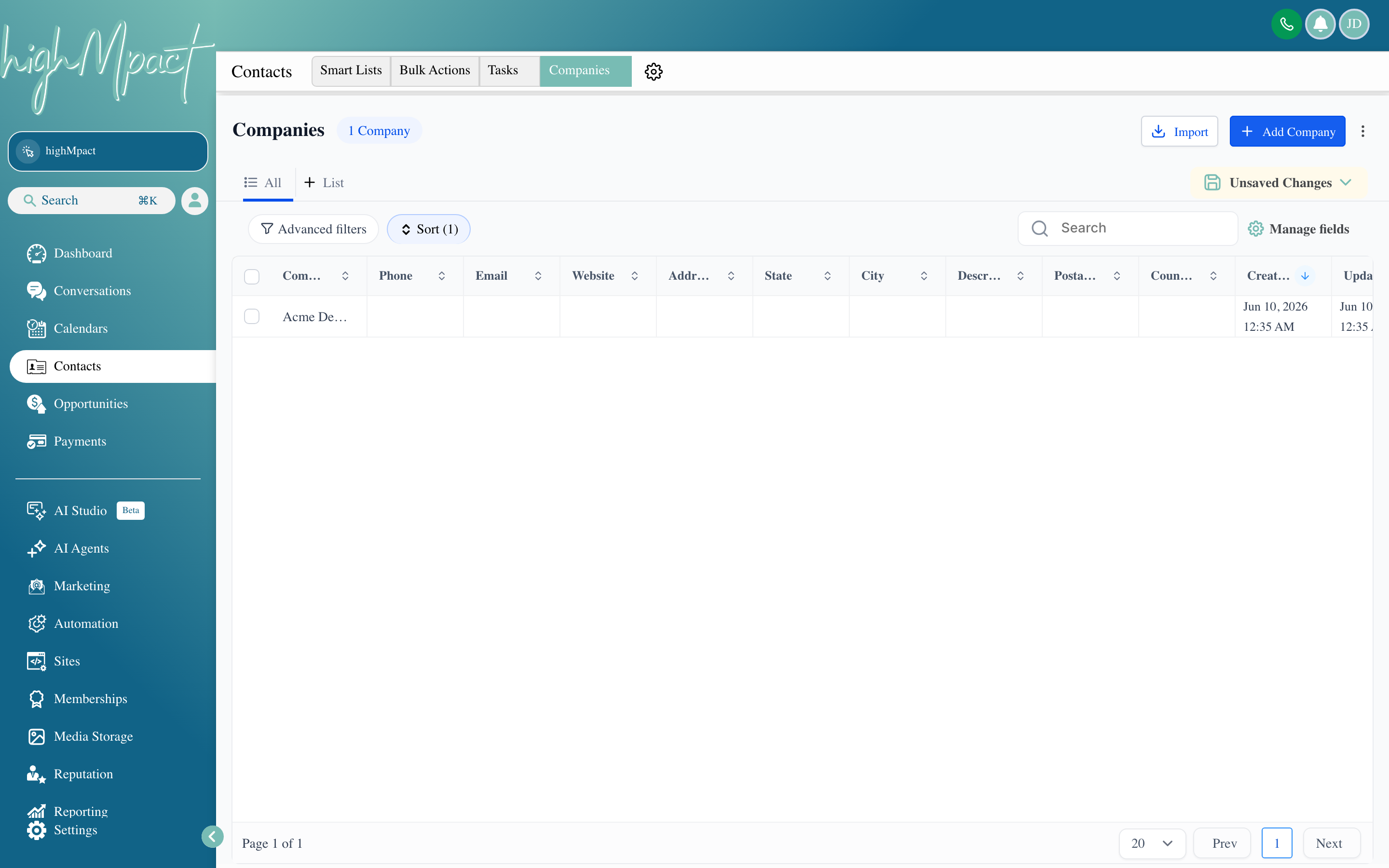Click the sidebar Search box
The width and height of the screenshot is (1389, 868).
pos(91,200)
